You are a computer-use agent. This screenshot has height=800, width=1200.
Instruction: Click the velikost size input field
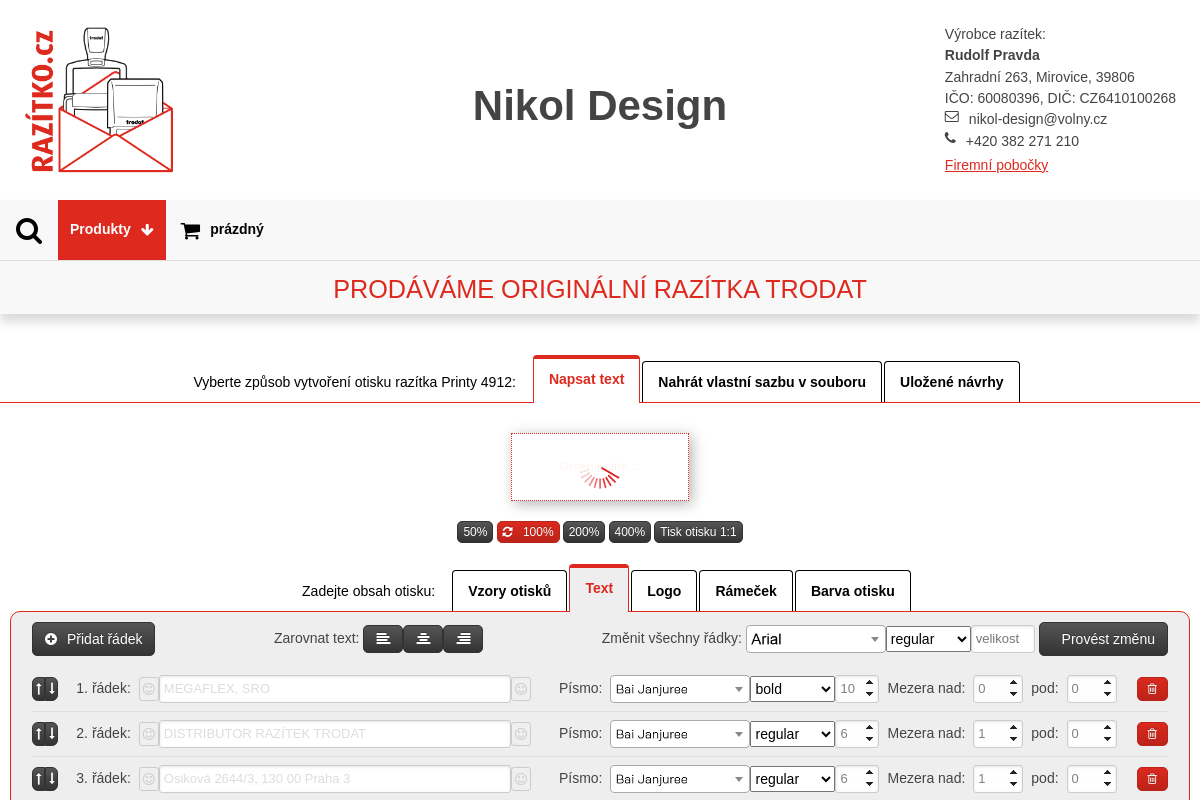point(1003,639)
